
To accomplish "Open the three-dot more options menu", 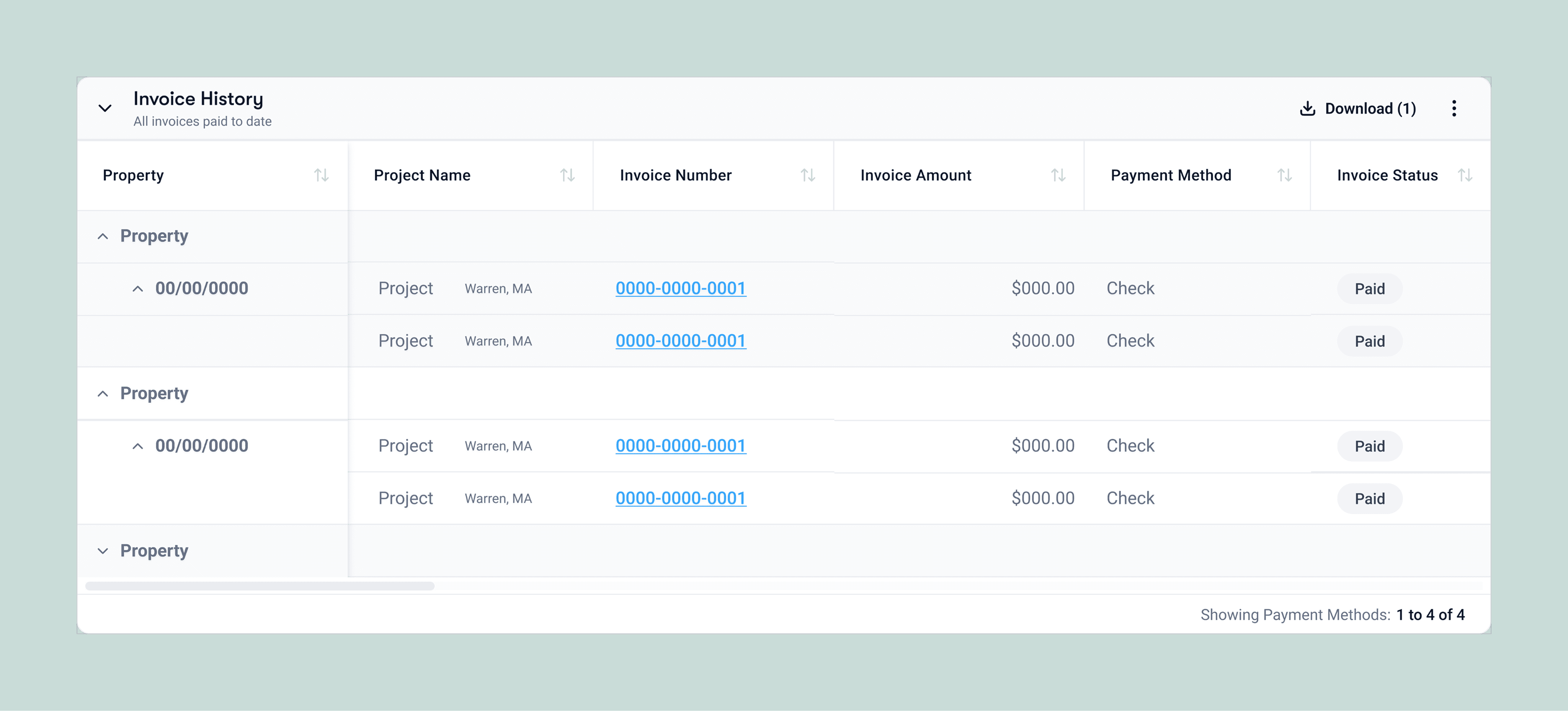I will [x=1454, y=108].
